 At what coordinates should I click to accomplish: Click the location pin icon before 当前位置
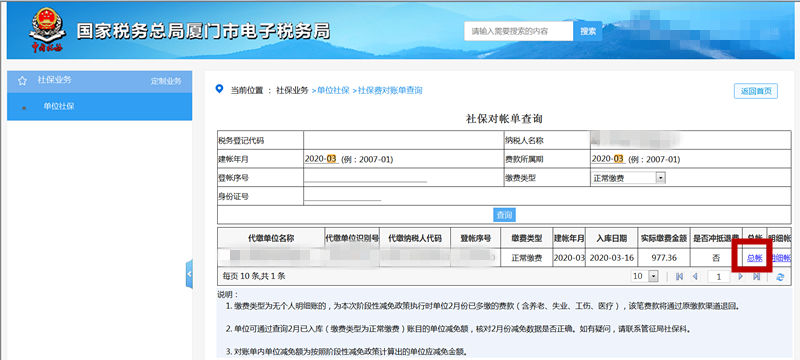[219, 89]
